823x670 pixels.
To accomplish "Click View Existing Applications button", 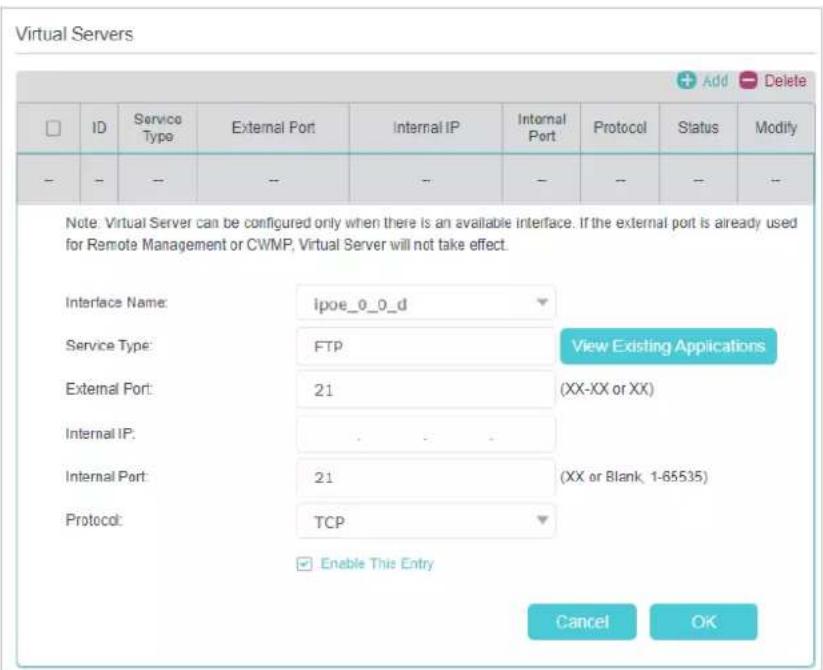I will 668,346.
